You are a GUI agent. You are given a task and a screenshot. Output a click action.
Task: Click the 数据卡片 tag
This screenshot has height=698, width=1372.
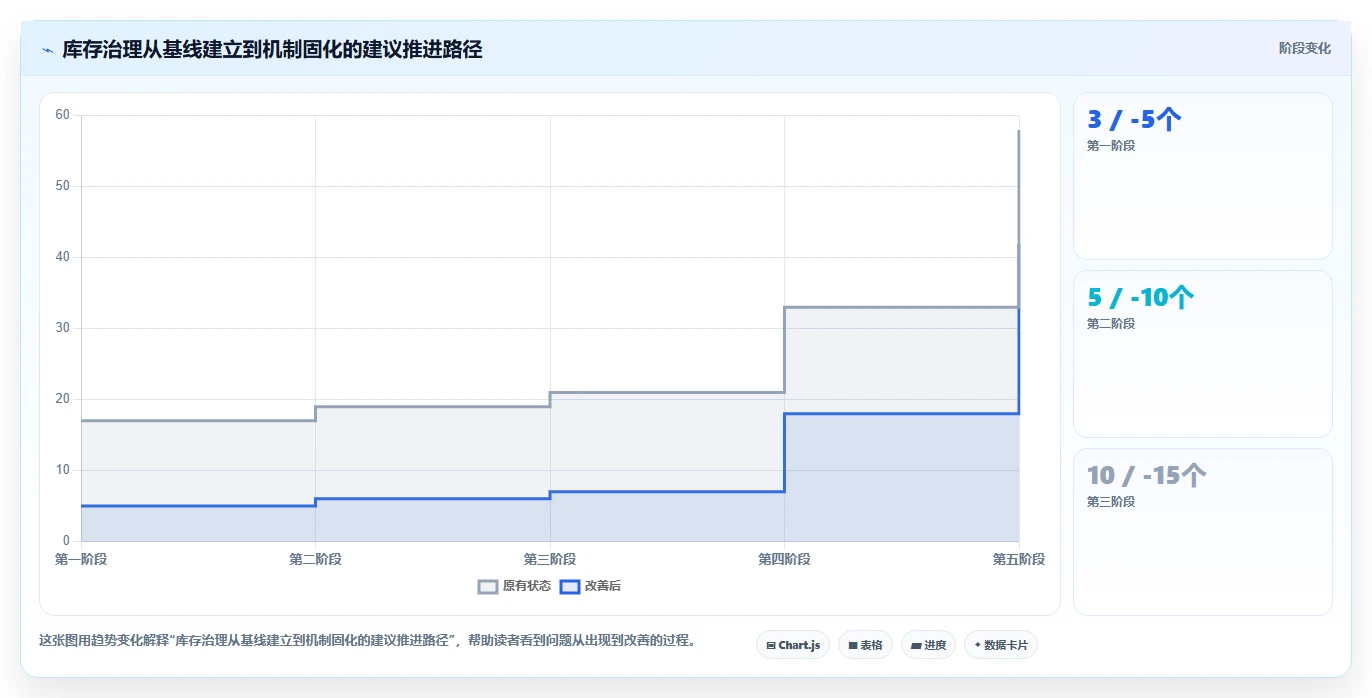(1001, 645)
